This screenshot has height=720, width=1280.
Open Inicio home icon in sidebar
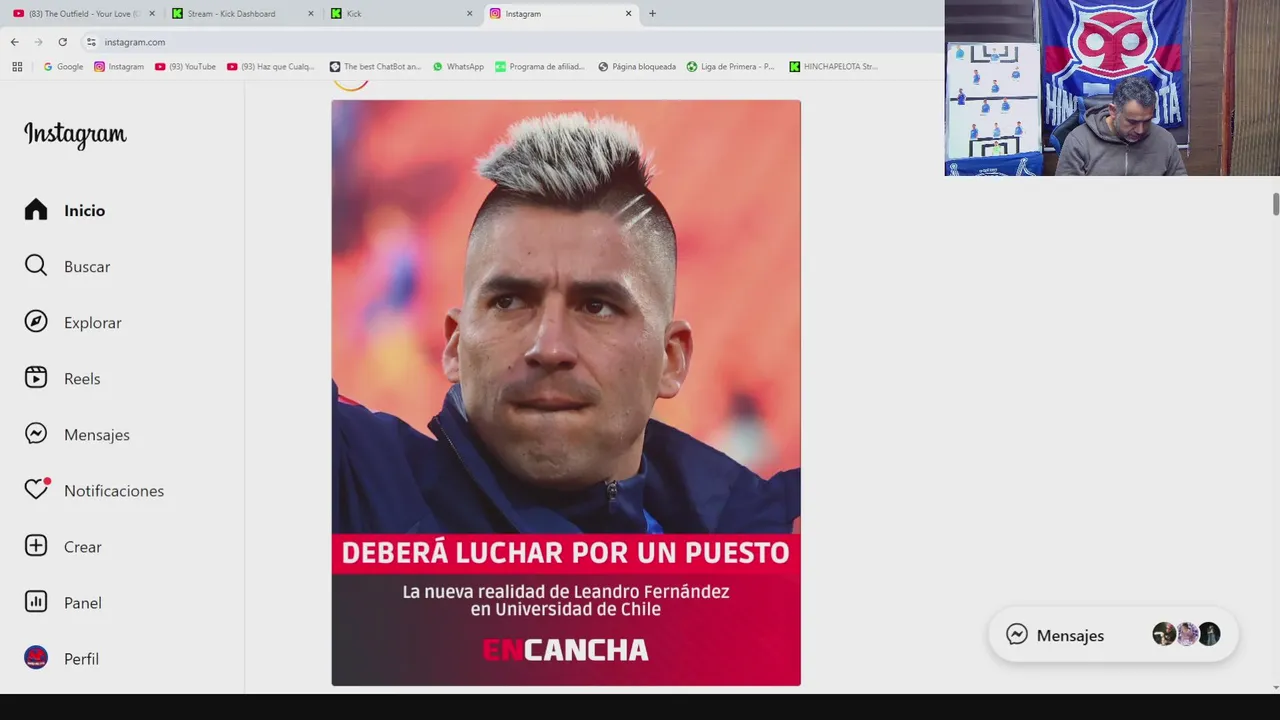click(36, 210)
